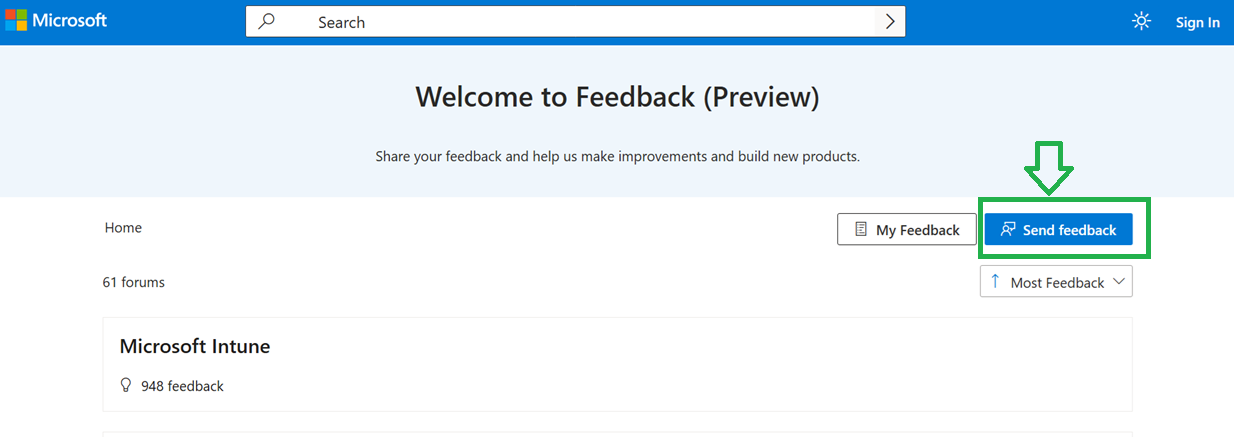Screen dimensions: 1234x437
Task: Click the chevron in the Most Feedback dropdown
Action: [1119, 282]
